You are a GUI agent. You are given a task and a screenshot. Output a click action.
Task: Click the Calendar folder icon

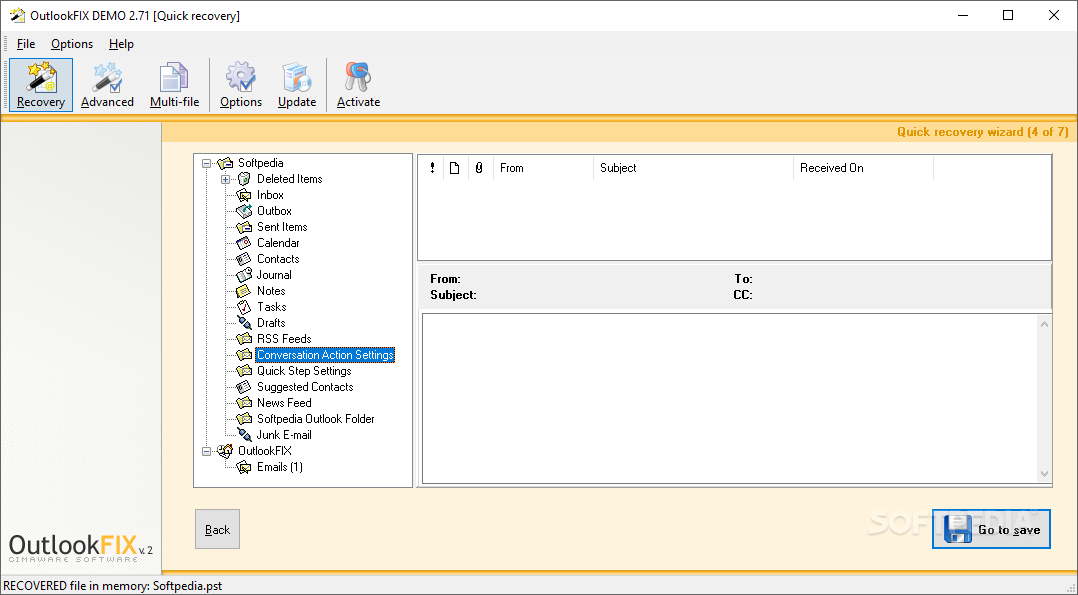pyautogui.click(x=244, y=243)
